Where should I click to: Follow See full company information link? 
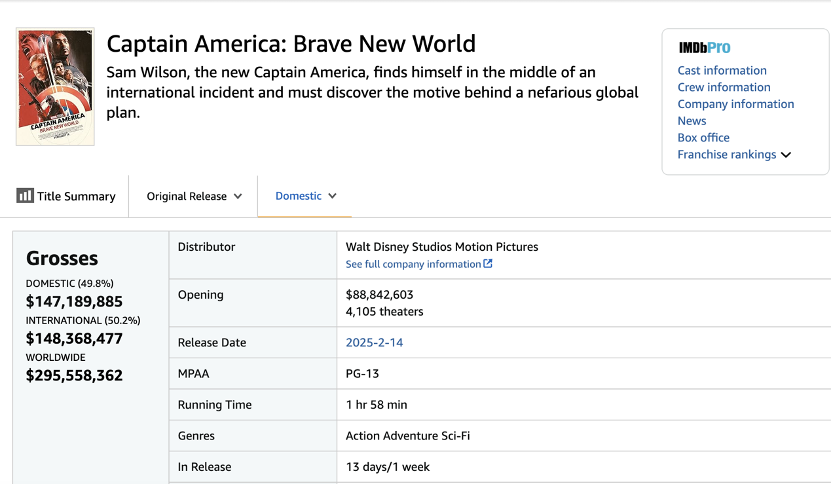point(413,264)
